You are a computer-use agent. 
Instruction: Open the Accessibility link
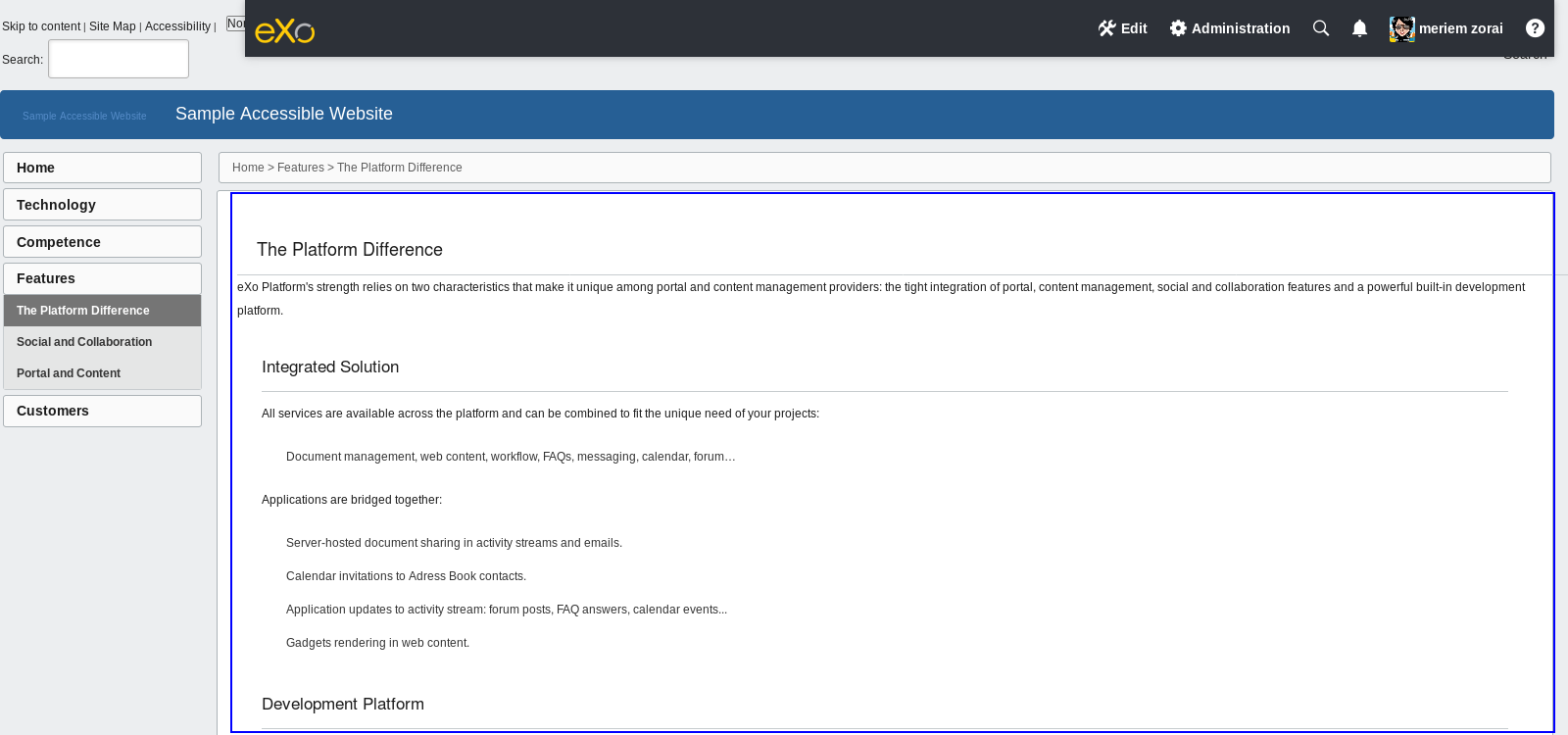[x=177, y=26]
